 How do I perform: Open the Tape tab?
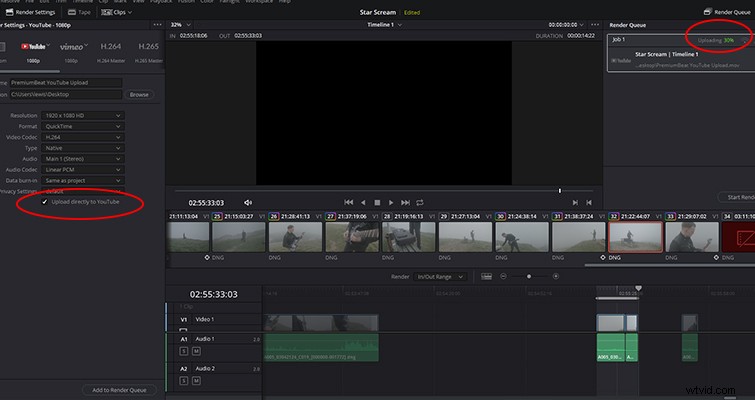pyautogui.click(x=79, y=12)
